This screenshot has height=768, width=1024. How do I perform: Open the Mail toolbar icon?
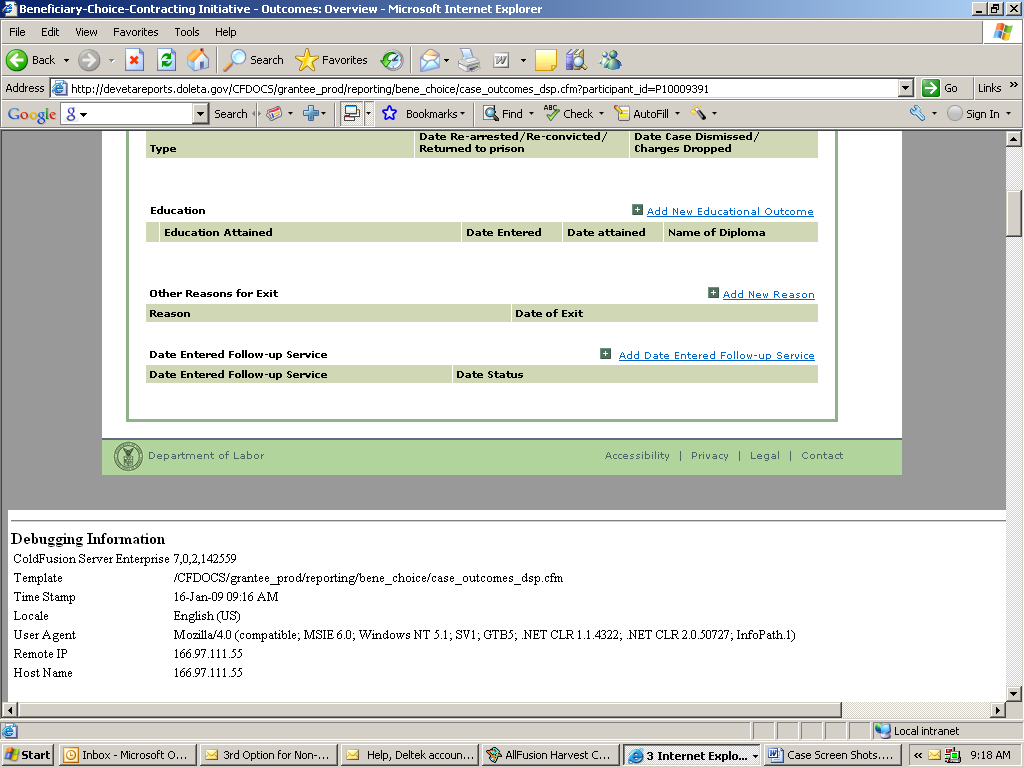pos(430,60)
